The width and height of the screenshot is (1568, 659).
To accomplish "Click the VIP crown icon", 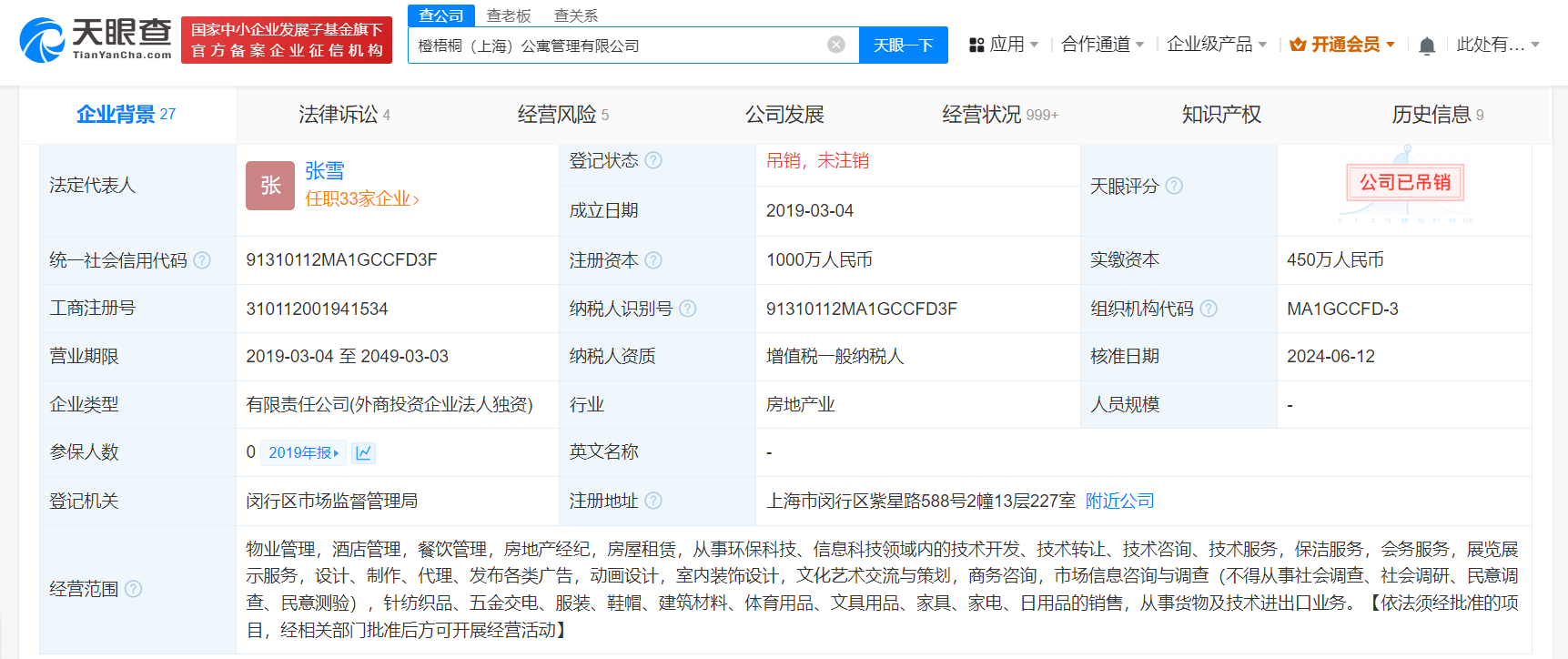I will (x=1298, y=45).
